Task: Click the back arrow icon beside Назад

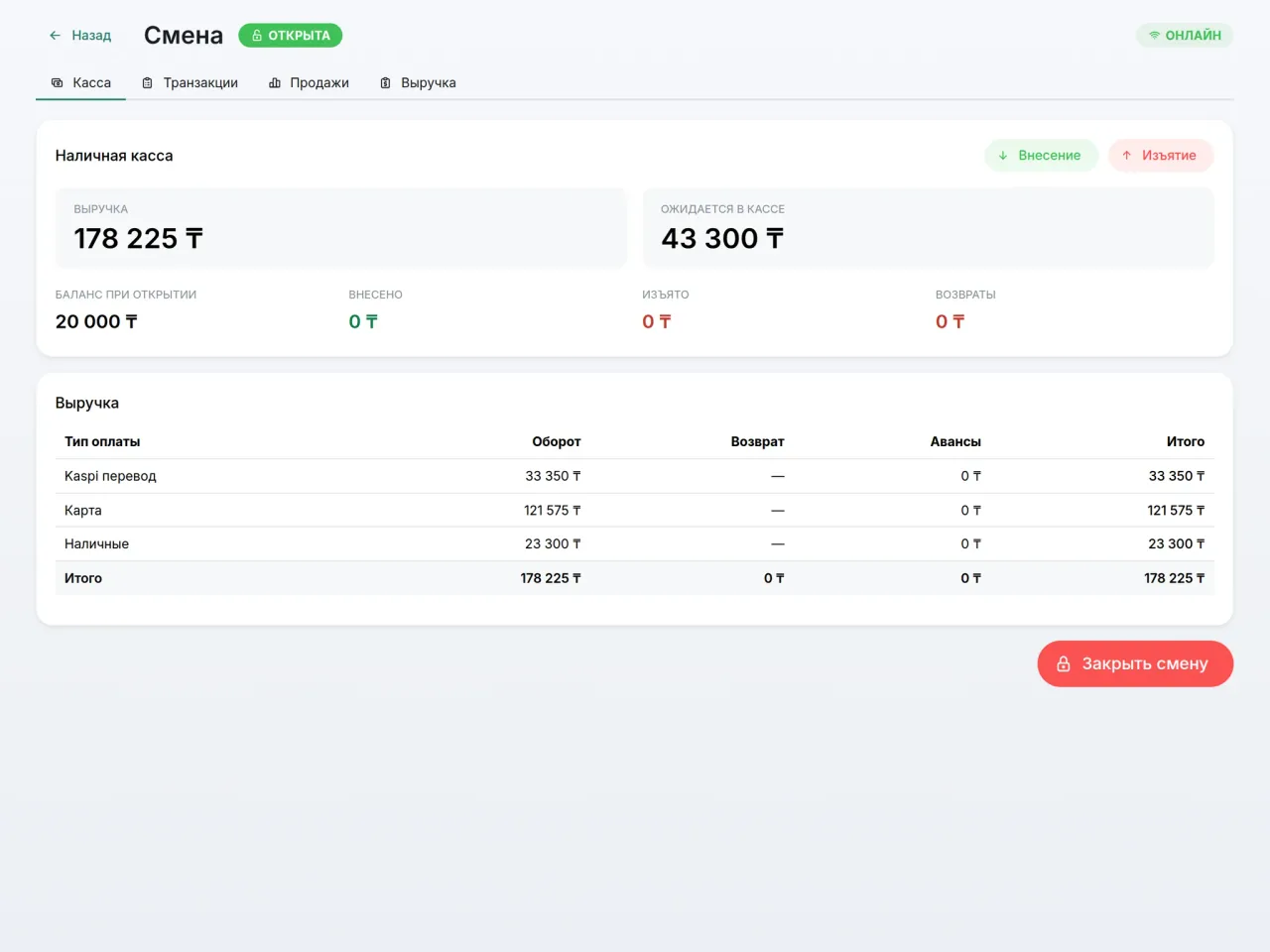Action: point(56,36)
